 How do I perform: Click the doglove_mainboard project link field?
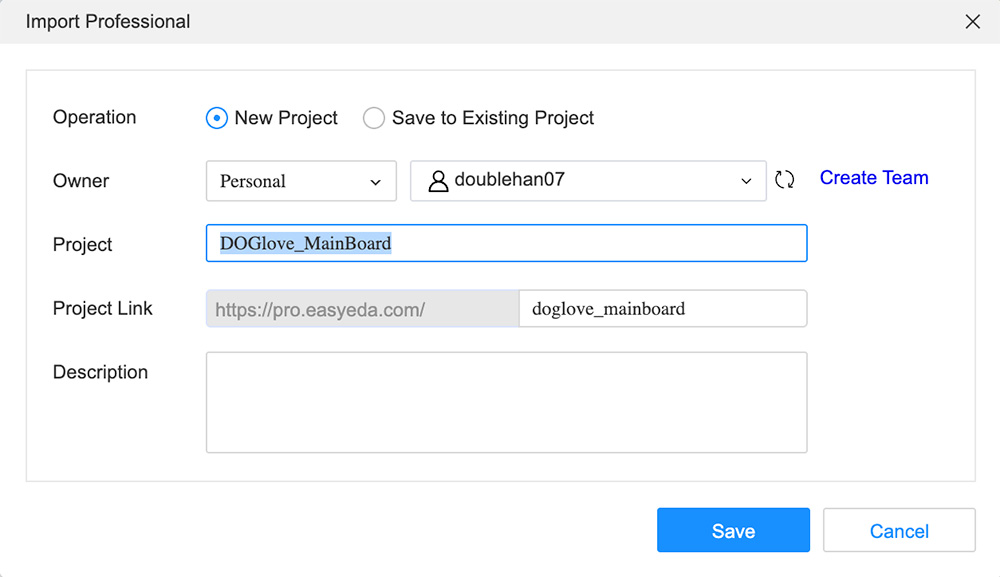point(663,309)
